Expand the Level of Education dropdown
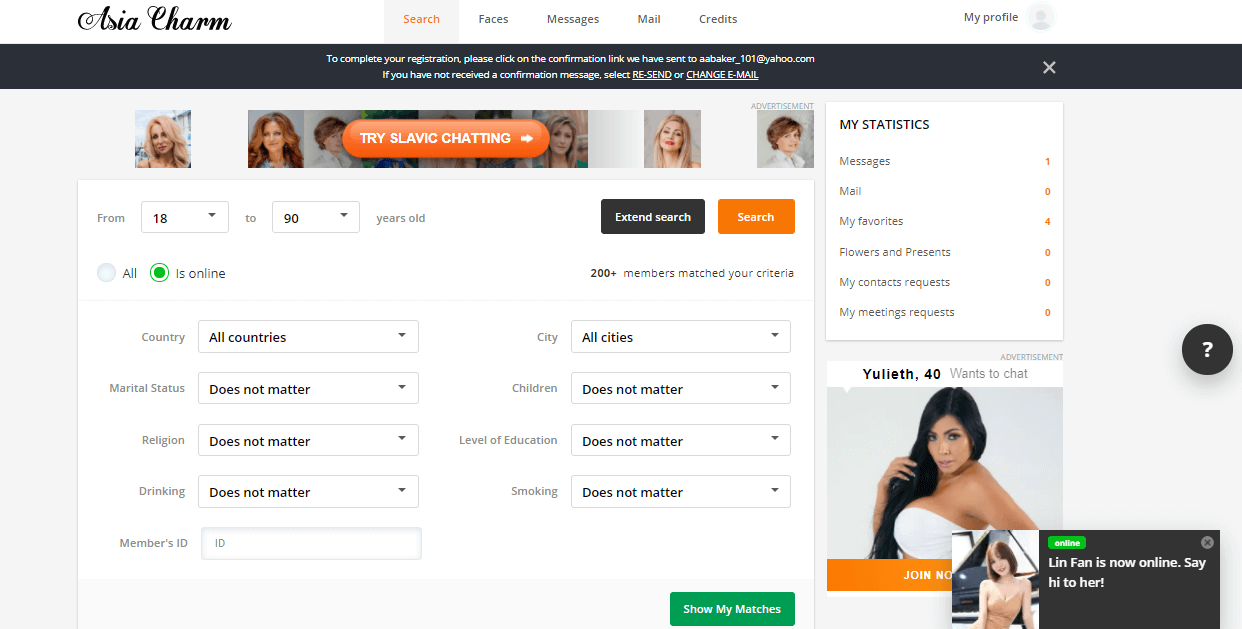This screenshot has width=1242, height=629. [681, 440]
